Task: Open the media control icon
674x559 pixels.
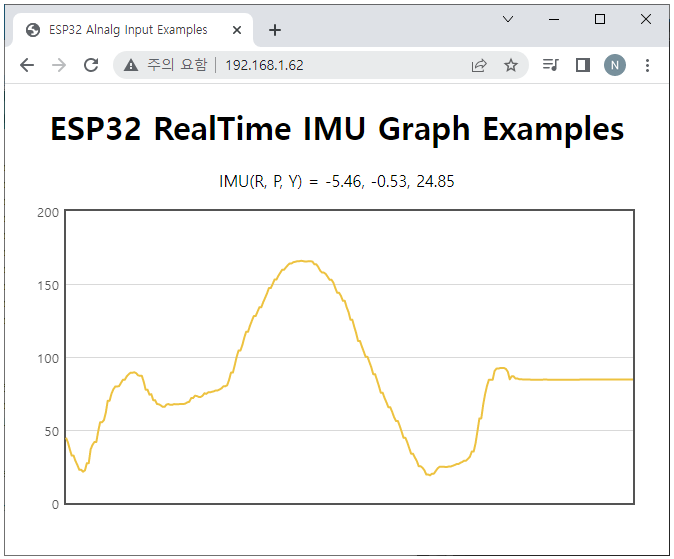Action: 551,65
